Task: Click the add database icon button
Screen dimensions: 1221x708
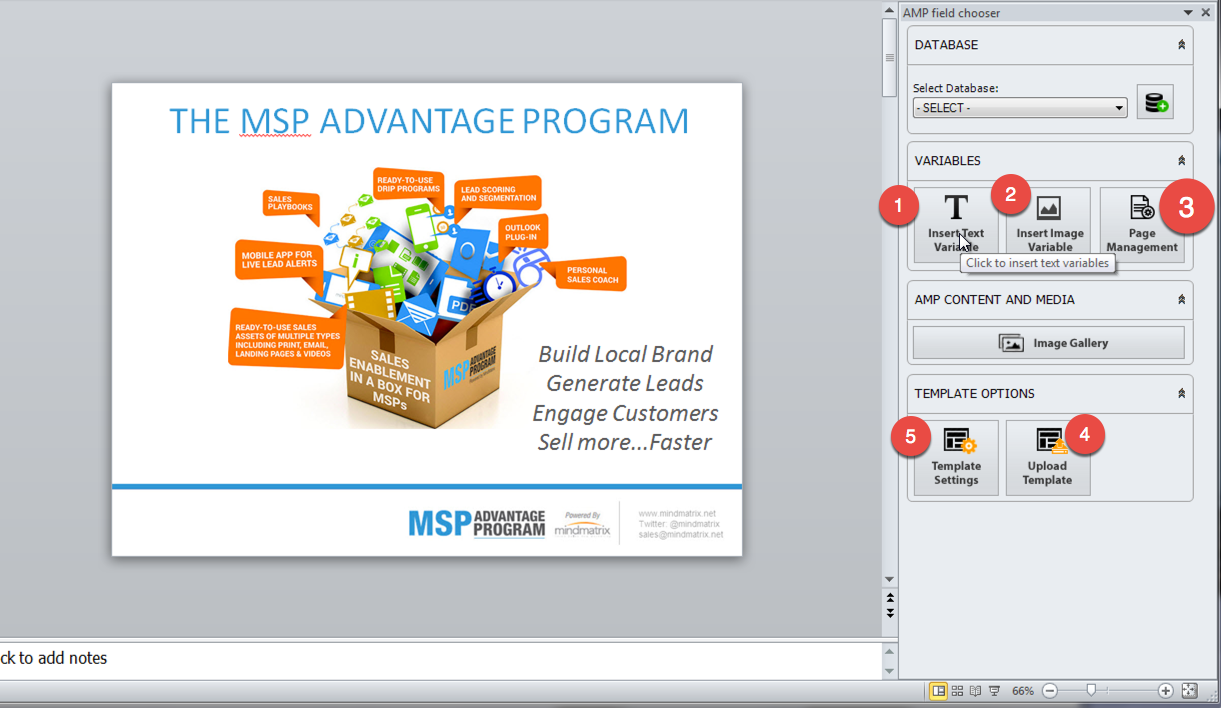Action: (x=1155, y=103)
